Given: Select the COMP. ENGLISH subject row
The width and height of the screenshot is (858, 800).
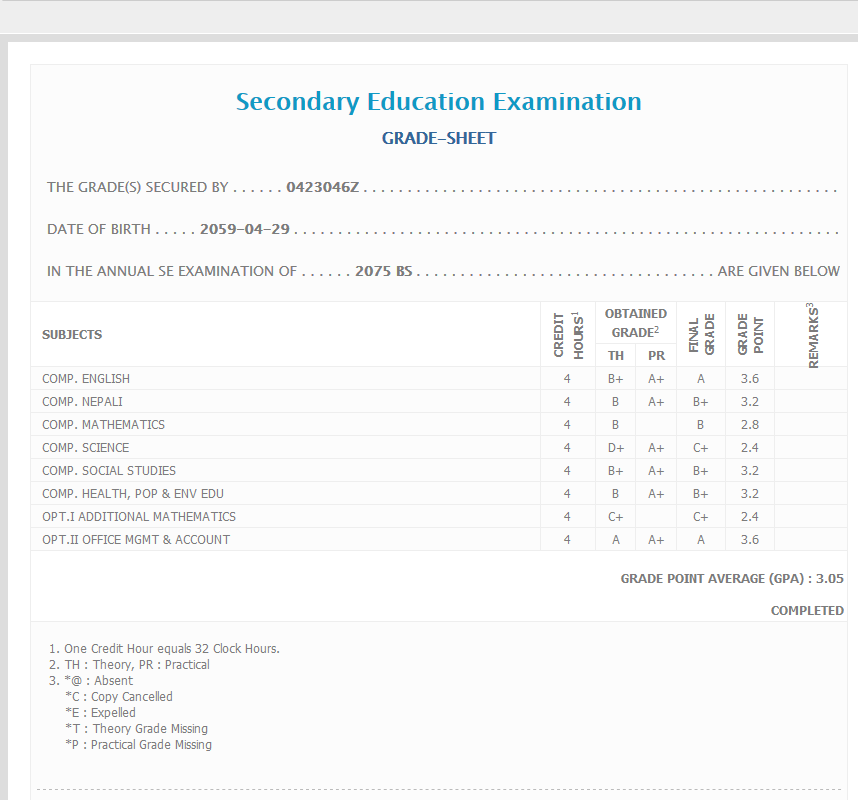Looking at the screenshot, I should 86,379.
